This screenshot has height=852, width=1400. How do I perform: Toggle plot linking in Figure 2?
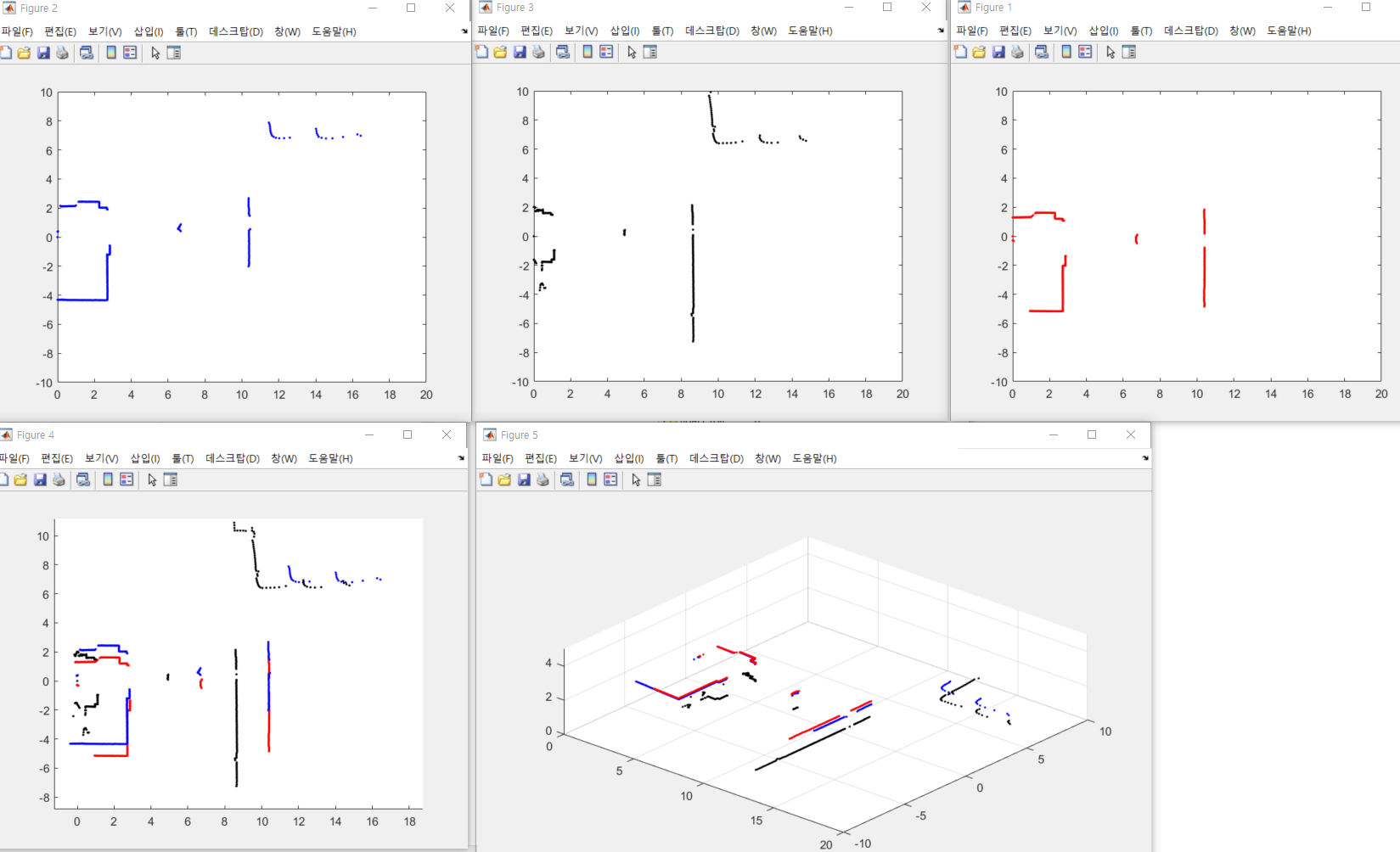pyautogui.click(x=86, y=52)
